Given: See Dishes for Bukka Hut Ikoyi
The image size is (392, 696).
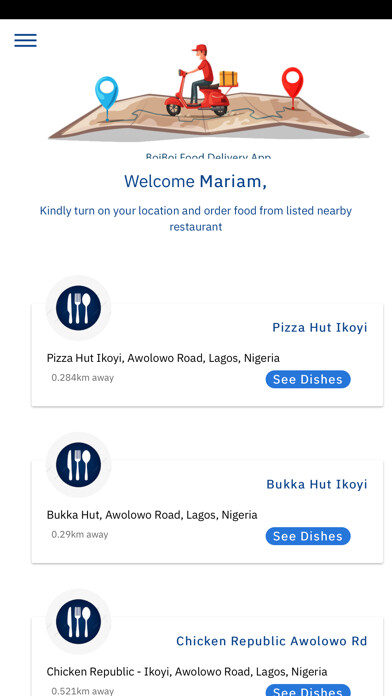Looking at the screenshot, I should [308, 536].
